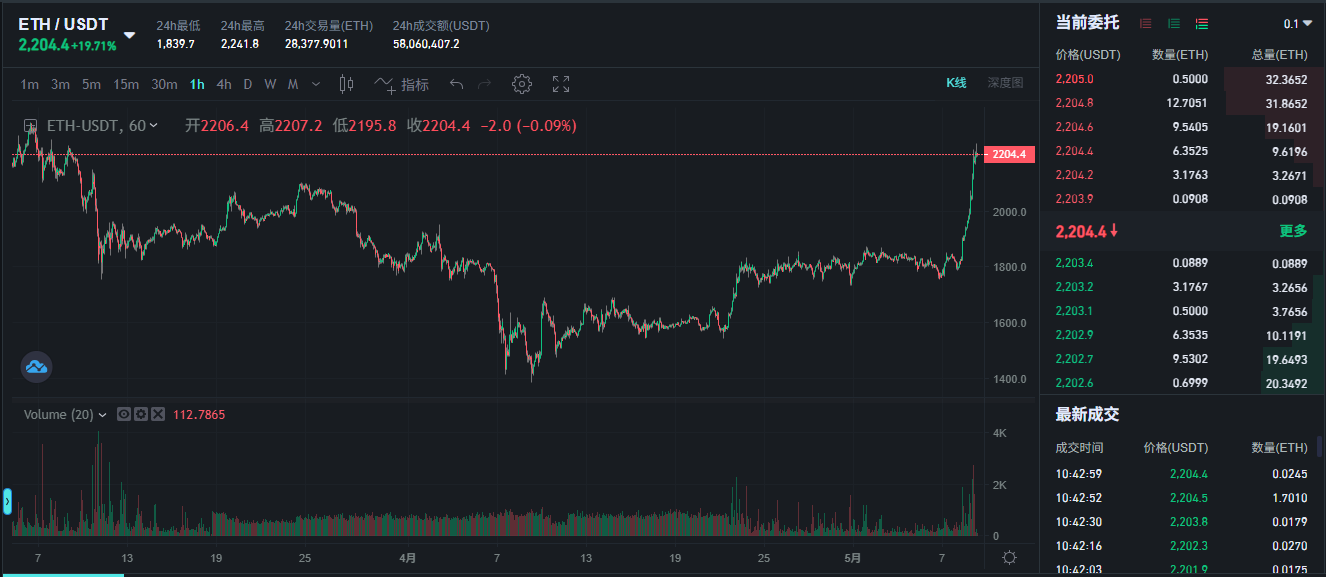Switch to 深度图 depth chart tab
Screen dimensions: 1326x577
(x=1005, y=83)
